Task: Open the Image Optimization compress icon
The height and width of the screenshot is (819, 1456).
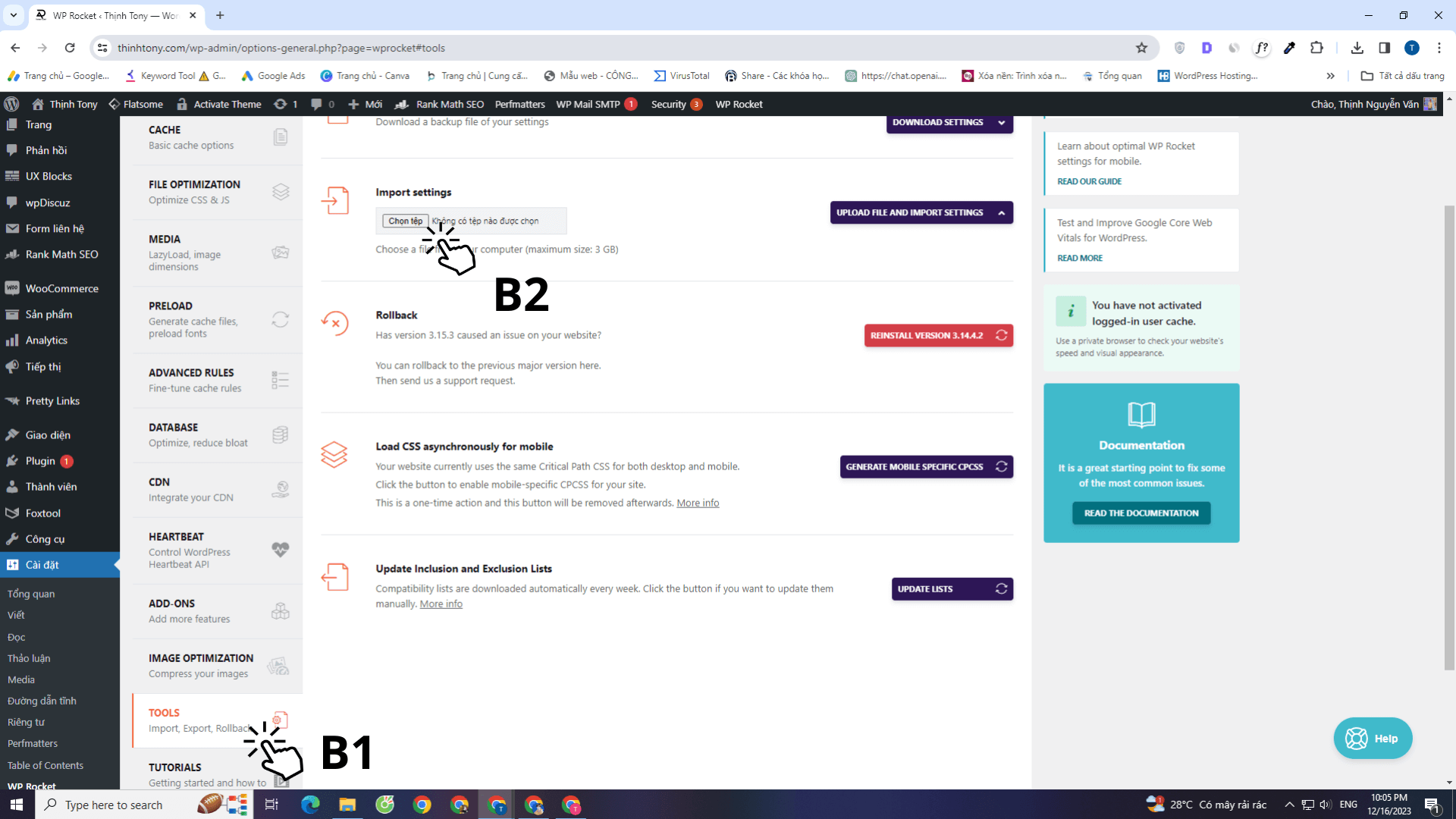Action: click(278, 666)
